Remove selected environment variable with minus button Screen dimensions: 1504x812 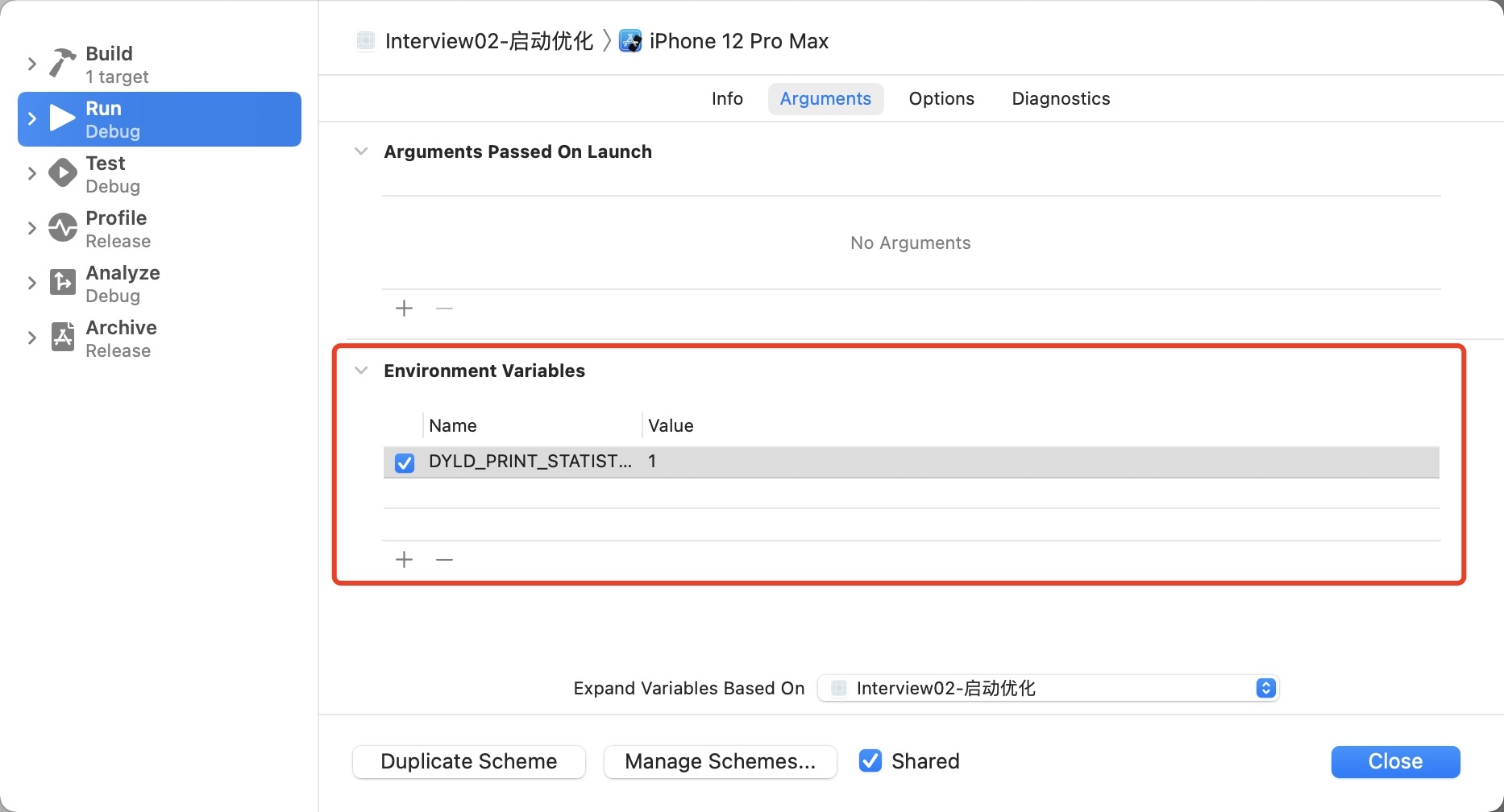click(x=444, y=559)
